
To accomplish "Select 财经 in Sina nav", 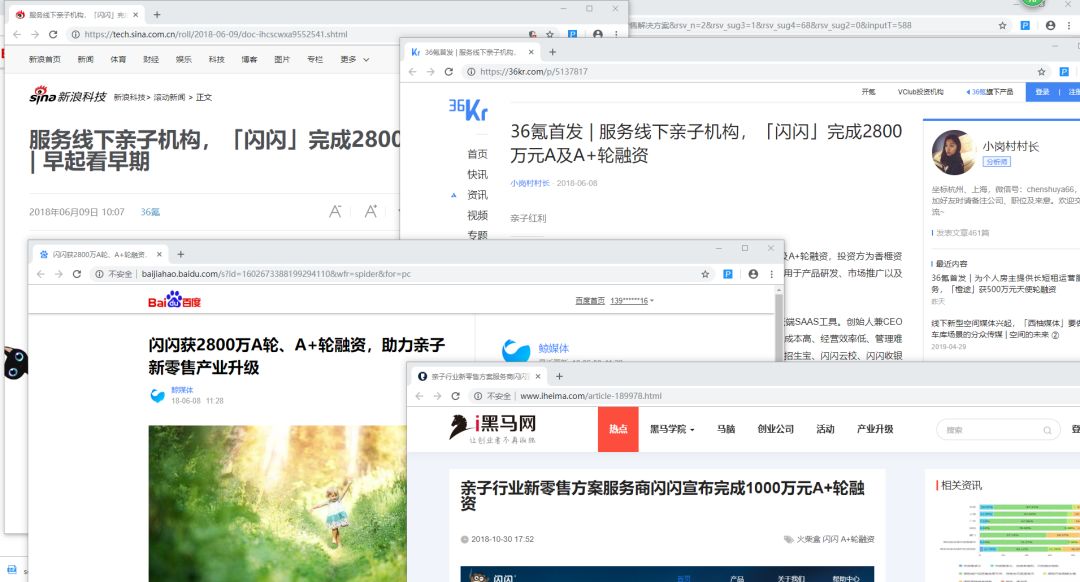I will tap(151, 59).
